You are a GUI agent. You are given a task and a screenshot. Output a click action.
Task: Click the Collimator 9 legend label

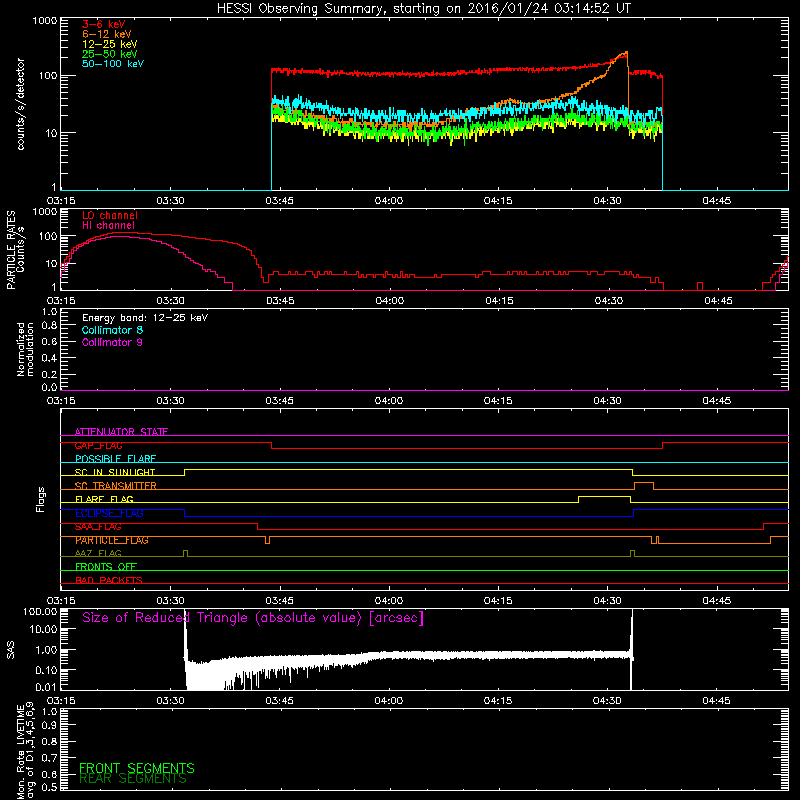coord(112,342)
